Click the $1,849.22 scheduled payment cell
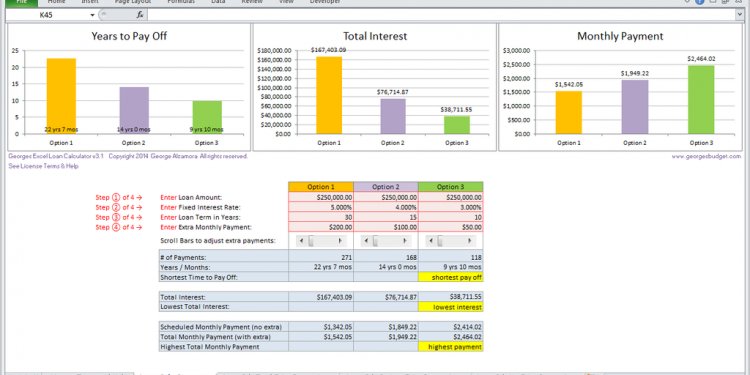 coord(386,327)
